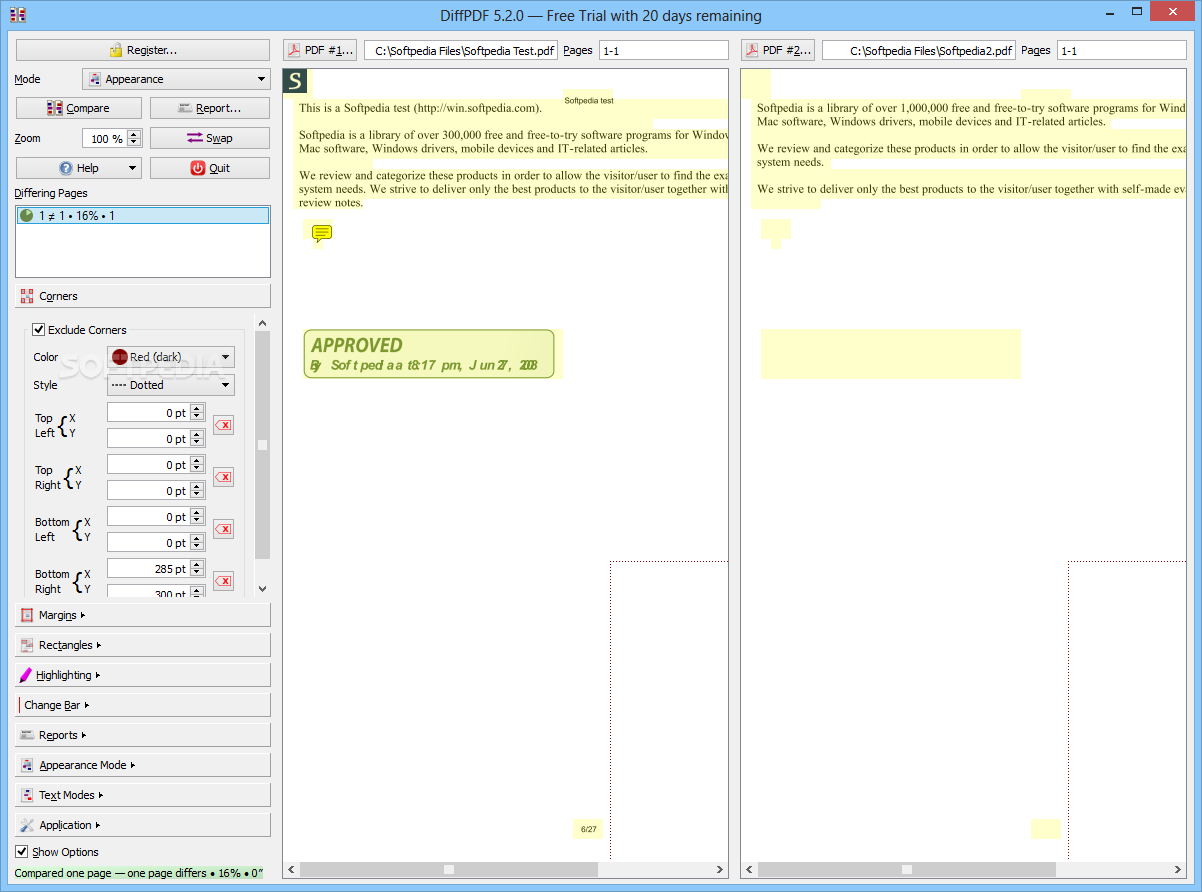1202x892 pixels.
Task: Click the options panel scroll down arrow
Action: (263, 590)
